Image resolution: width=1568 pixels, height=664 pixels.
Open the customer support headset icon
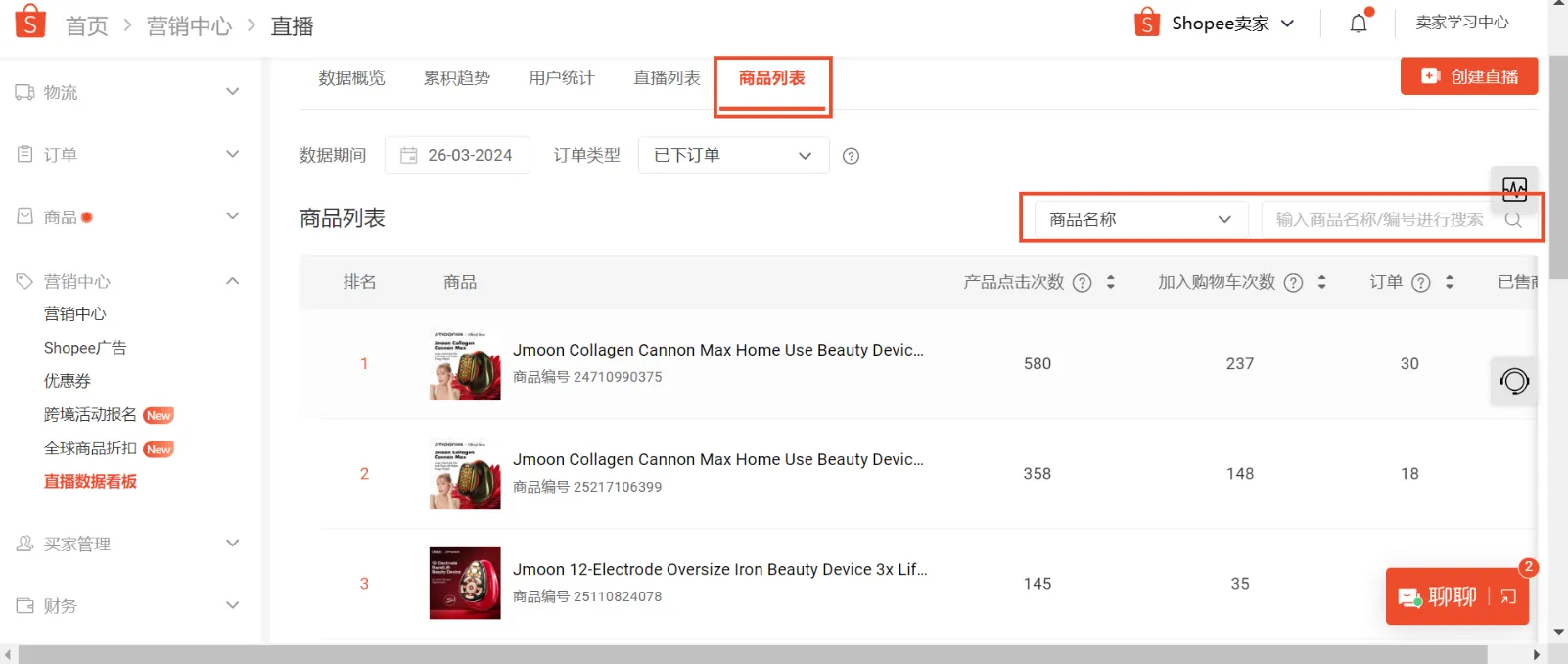pos(1514,381)
